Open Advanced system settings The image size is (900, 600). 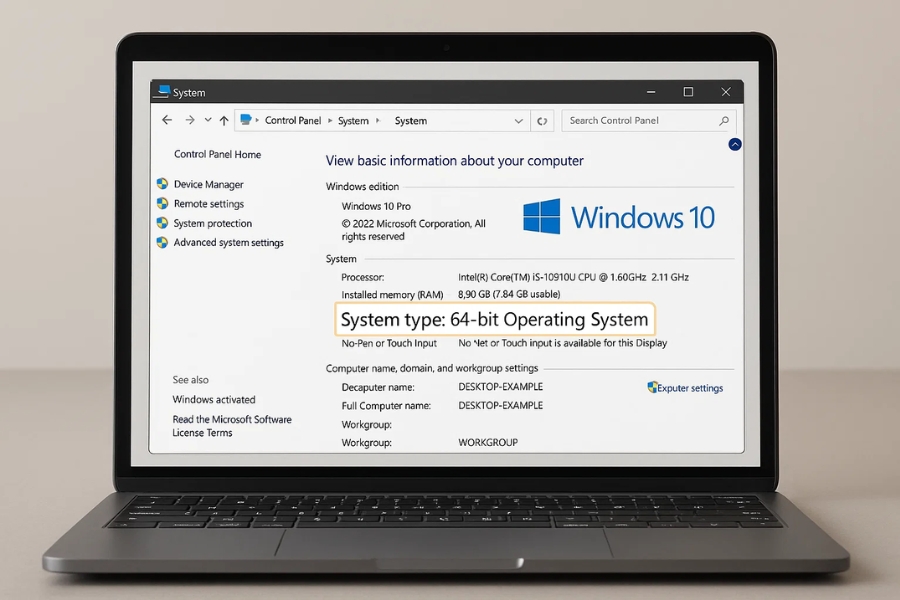[228, 243]
